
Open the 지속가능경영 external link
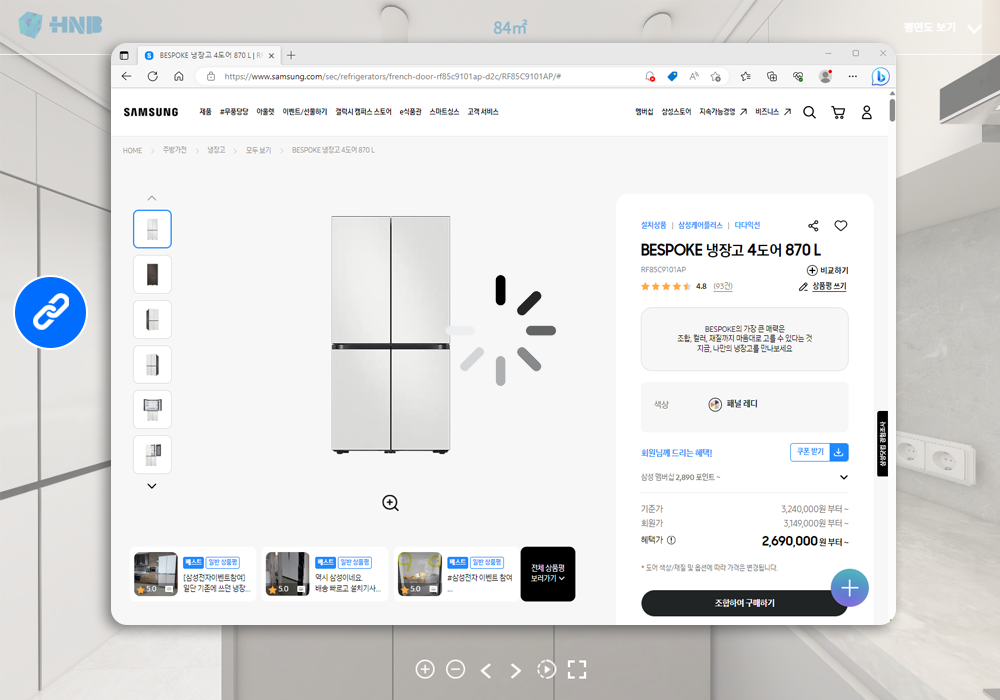click(723, 112)
